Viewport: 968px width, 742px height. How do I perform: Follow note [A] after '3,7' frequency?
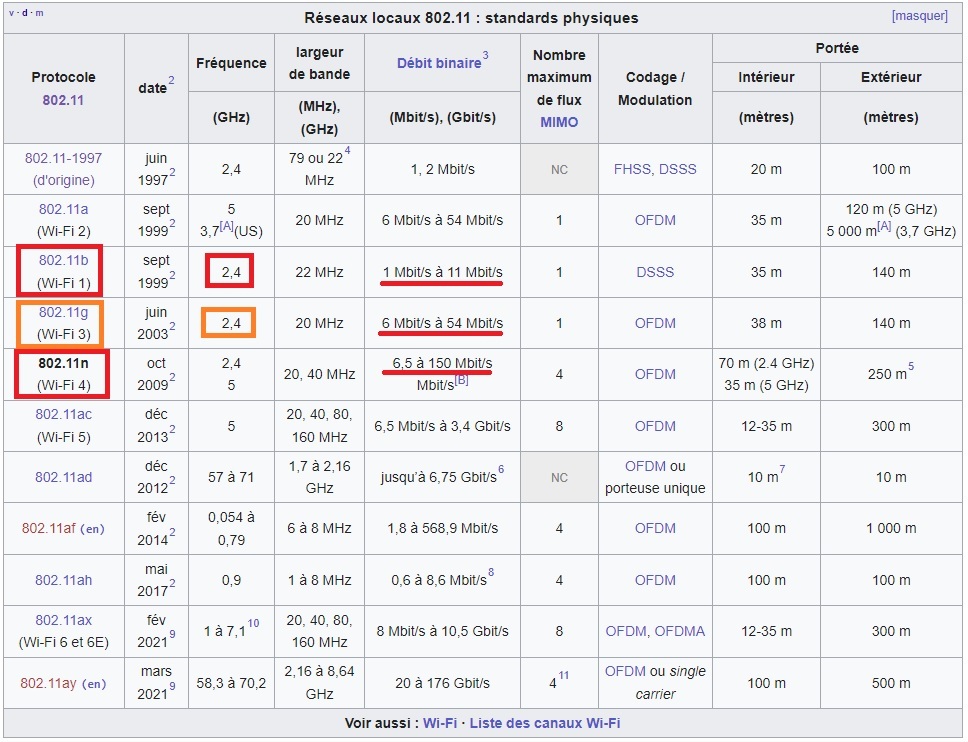[x=227, y=227]
